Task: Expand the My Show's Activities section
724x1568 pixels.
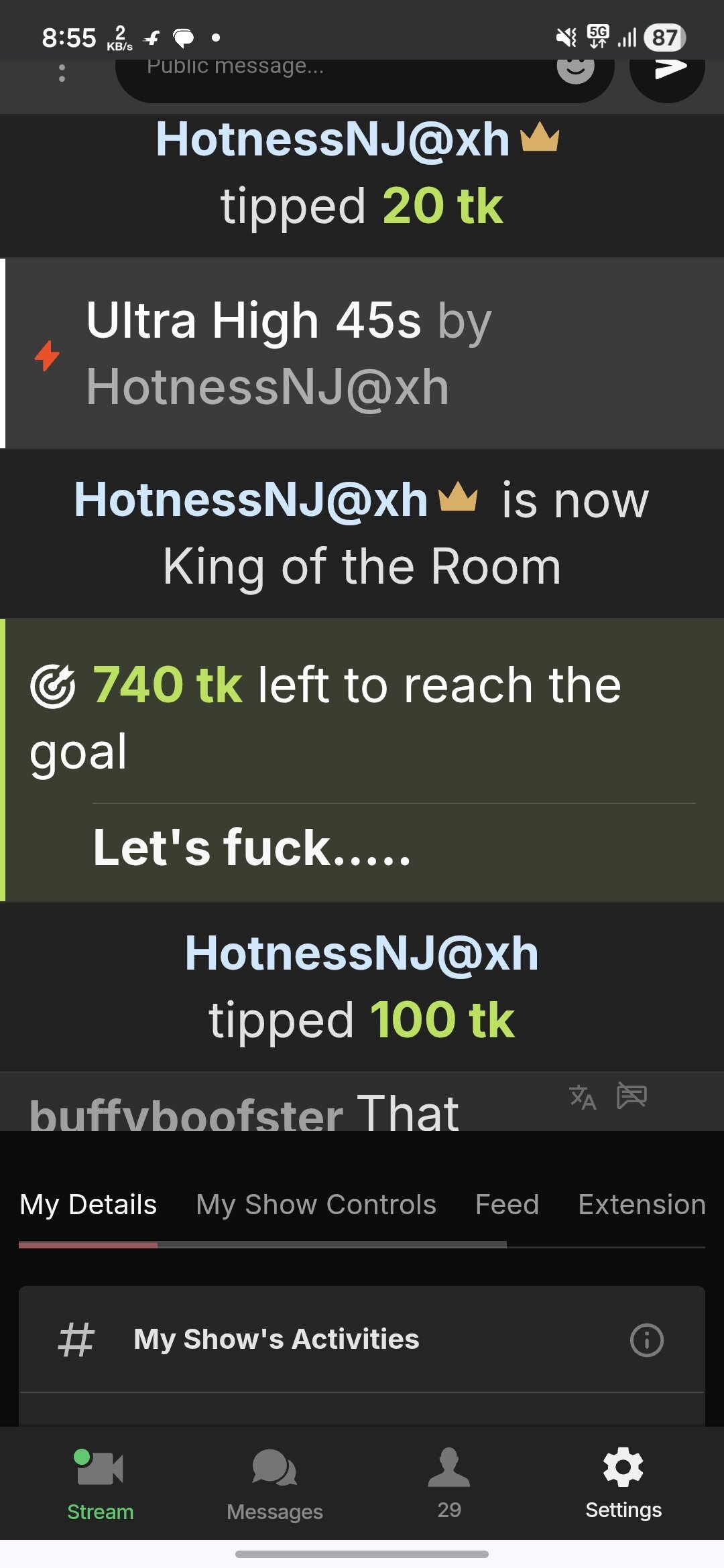Action: click(362, 1340)
